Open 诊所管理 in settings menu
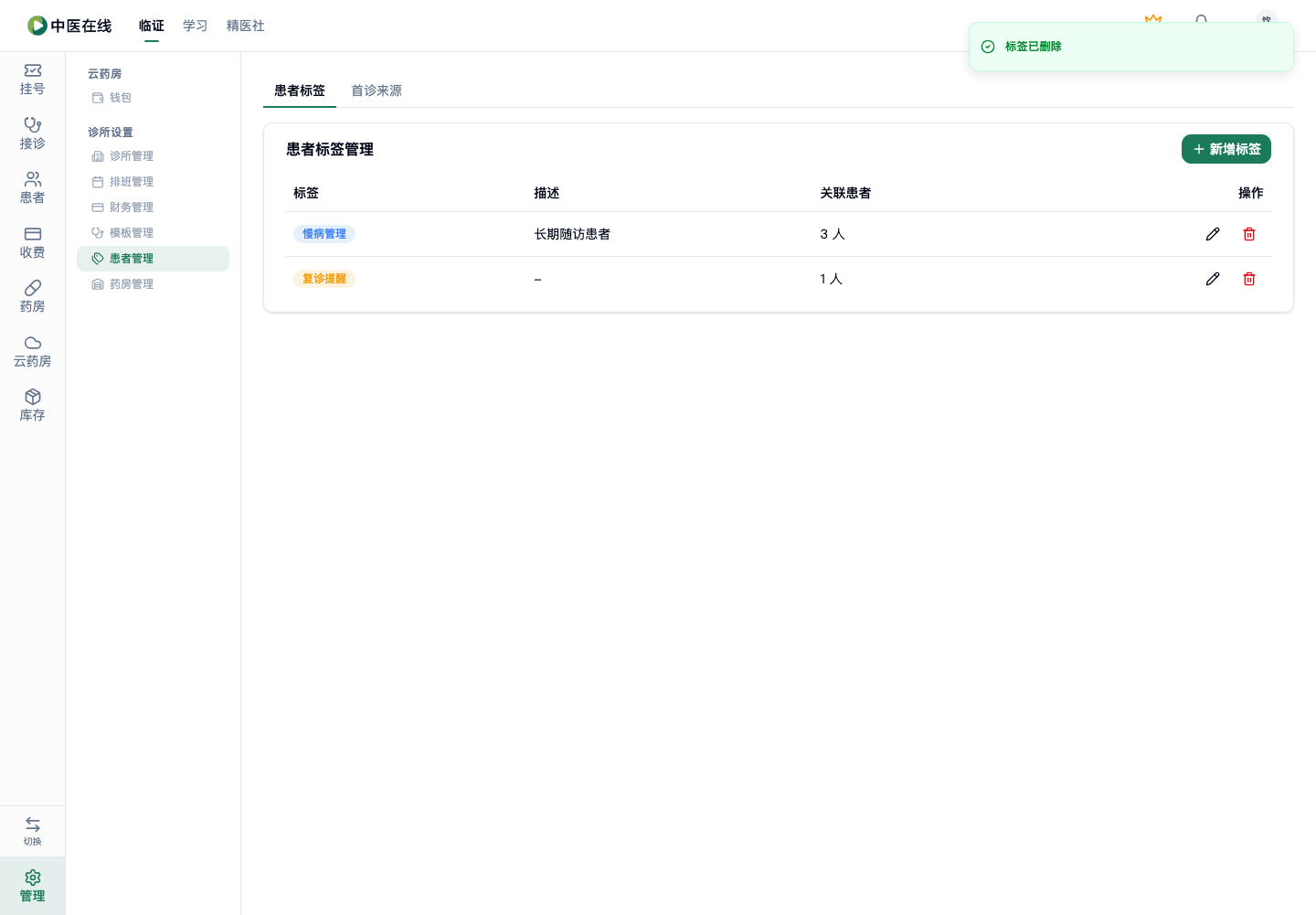1316x915 pixels. point(153,156)
